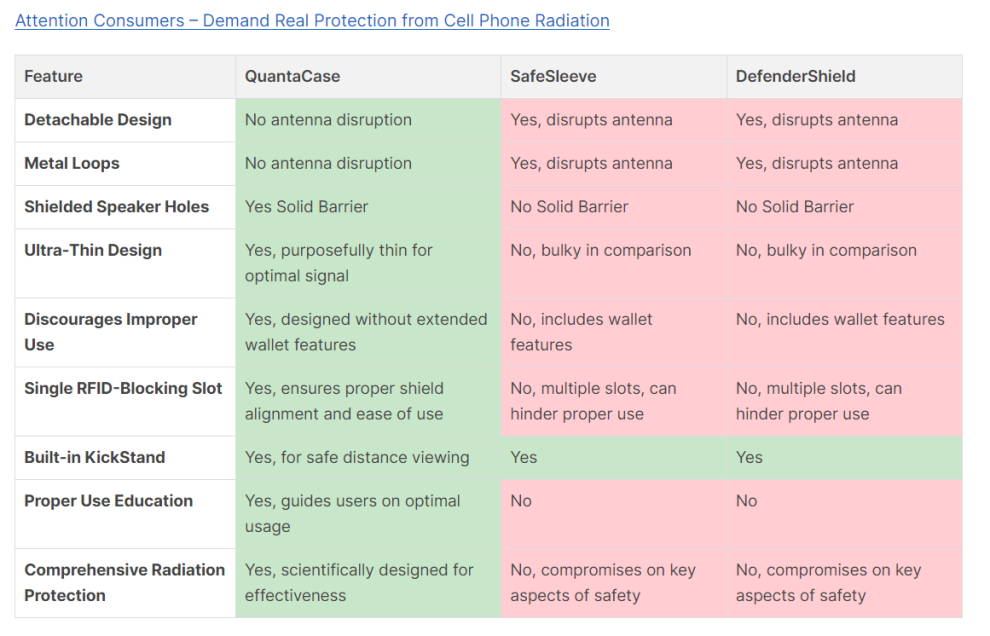This screenshot has height=636, width=990.
Task: Click the Discourages Improper Use label
Action: pyautogui.click(x=110, y=332)
